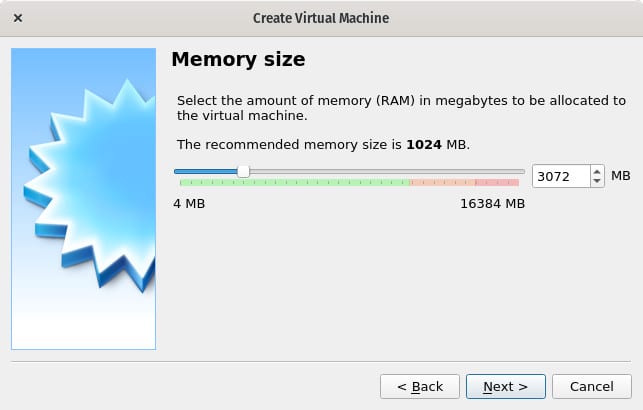The image size is (643, 410).
Task: Focus the 3072 memory input field
Action: [561, 176]
